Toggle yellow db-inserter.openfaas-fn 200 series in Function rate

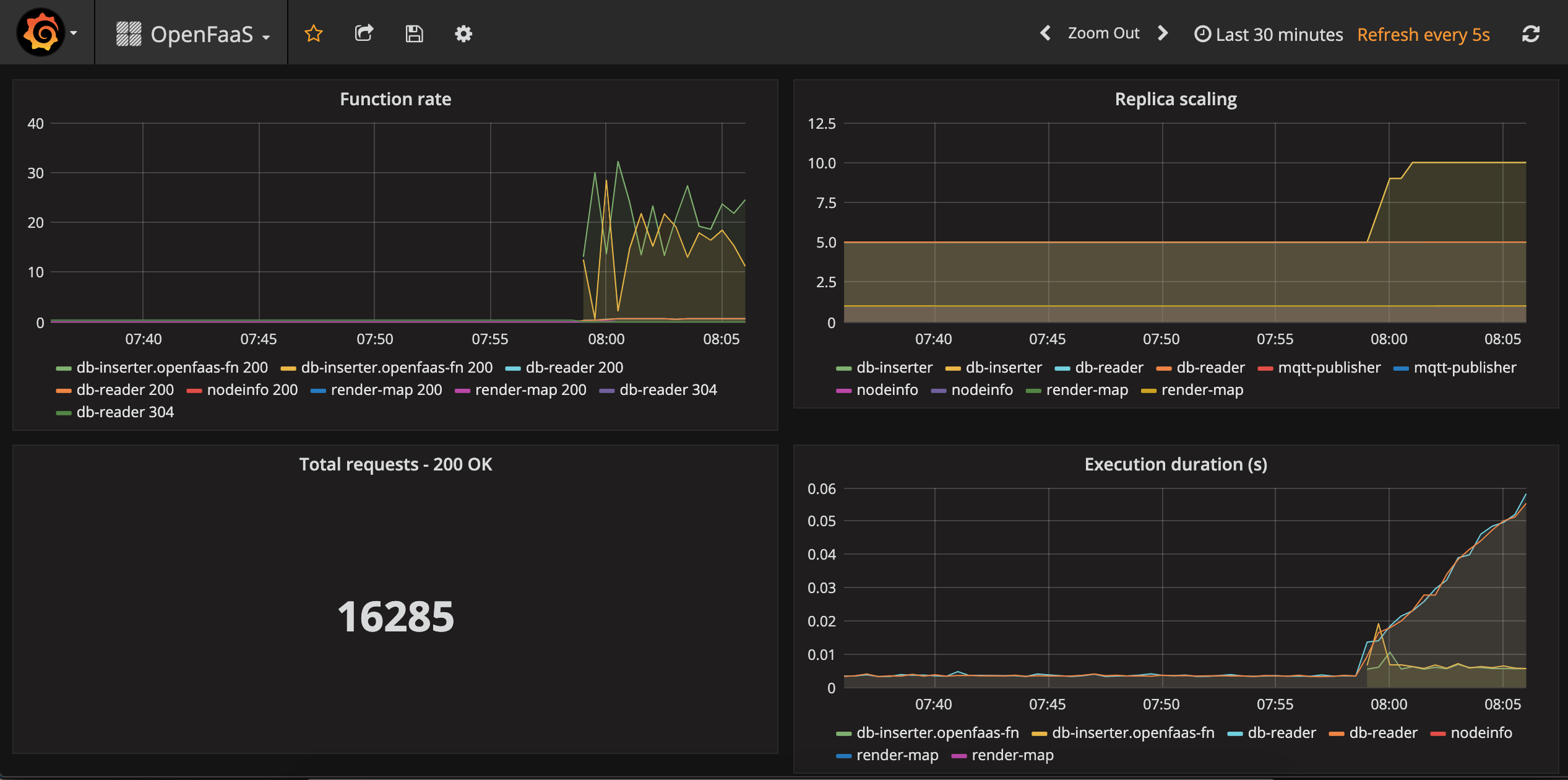click(397, 368)
